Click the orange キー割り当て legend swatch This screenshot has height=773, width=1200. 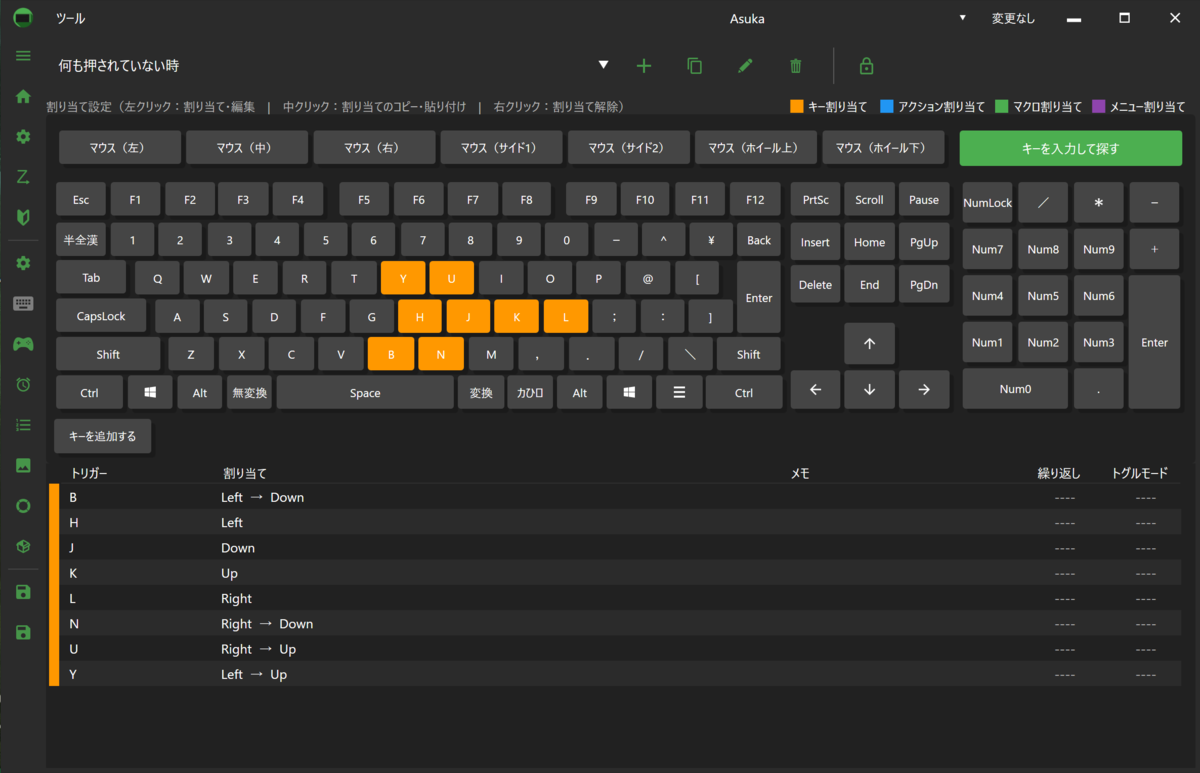click(797, 106)
